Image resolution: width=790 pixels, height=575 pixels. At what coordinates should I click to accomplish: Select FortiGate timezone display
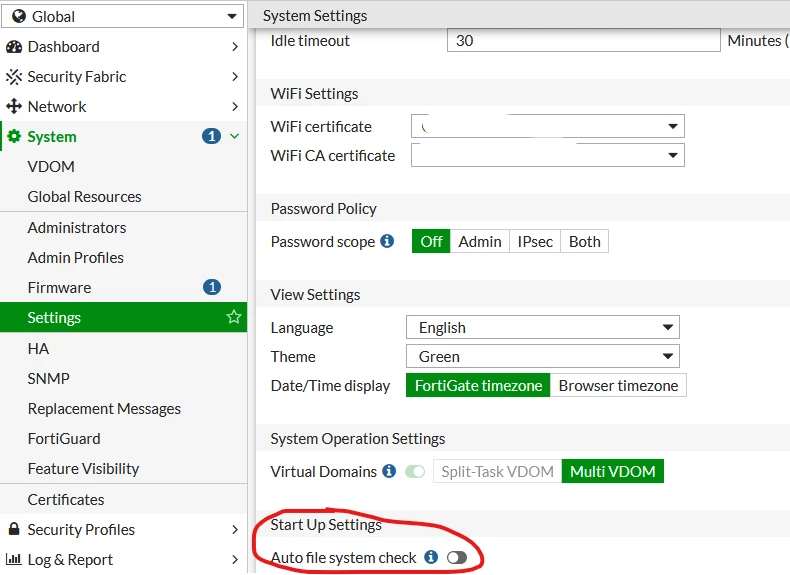pos(478,386)
